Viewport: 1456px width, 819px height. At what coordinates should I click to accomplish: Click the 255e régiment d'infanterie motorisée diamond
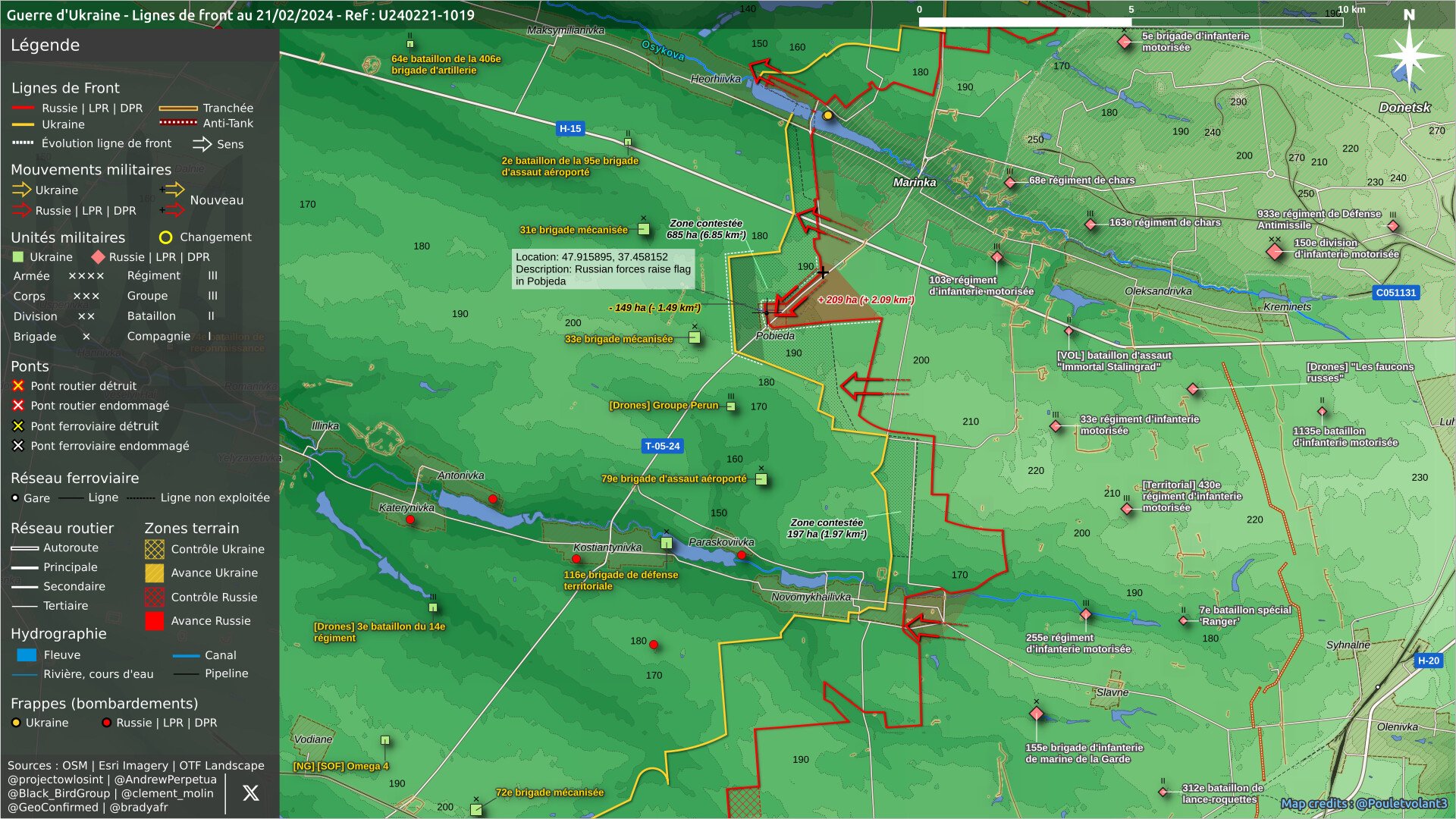point(1086,614)
